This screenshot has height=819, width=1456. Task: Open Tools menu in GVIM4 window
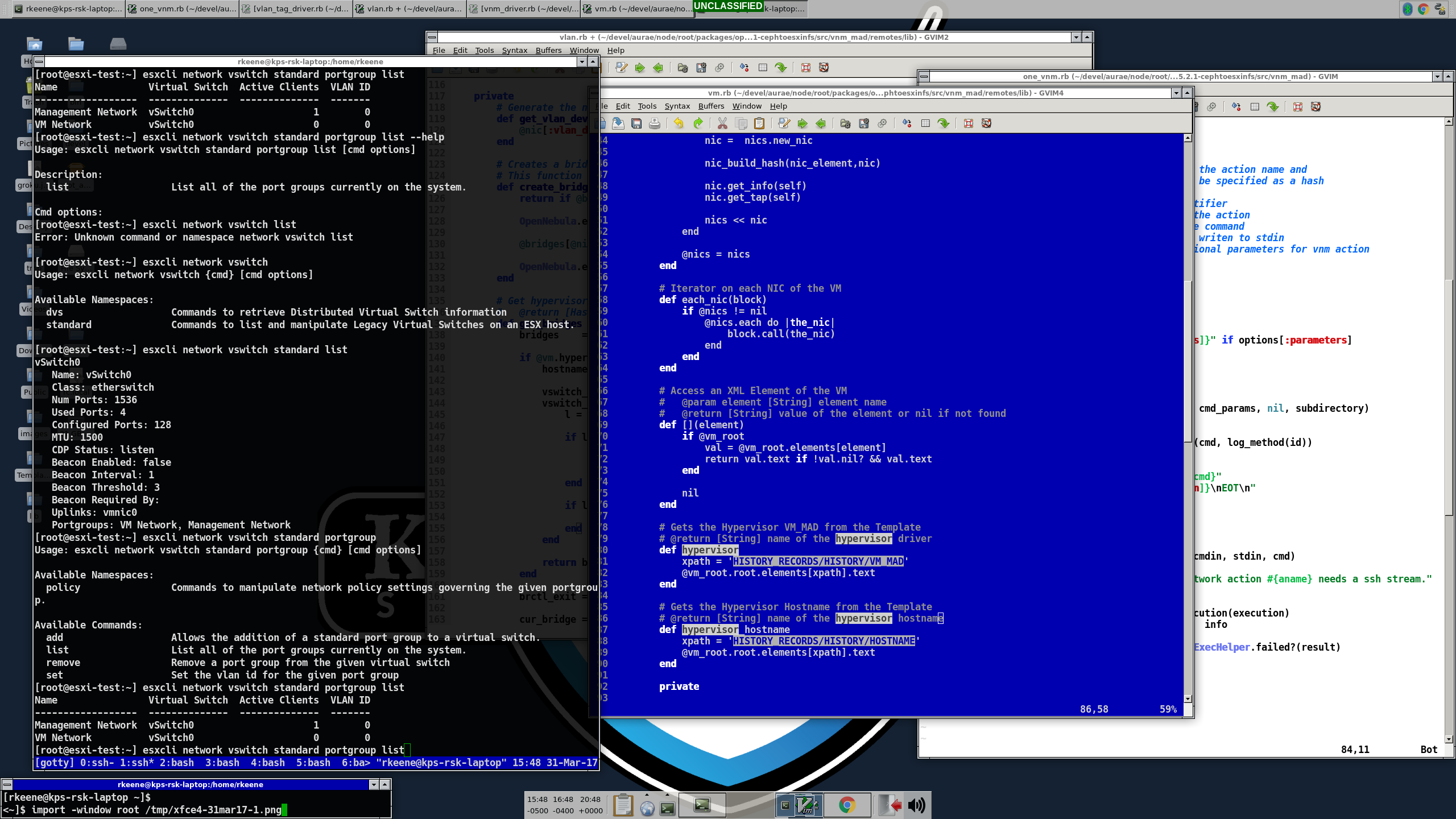click(x=647, y=106)
